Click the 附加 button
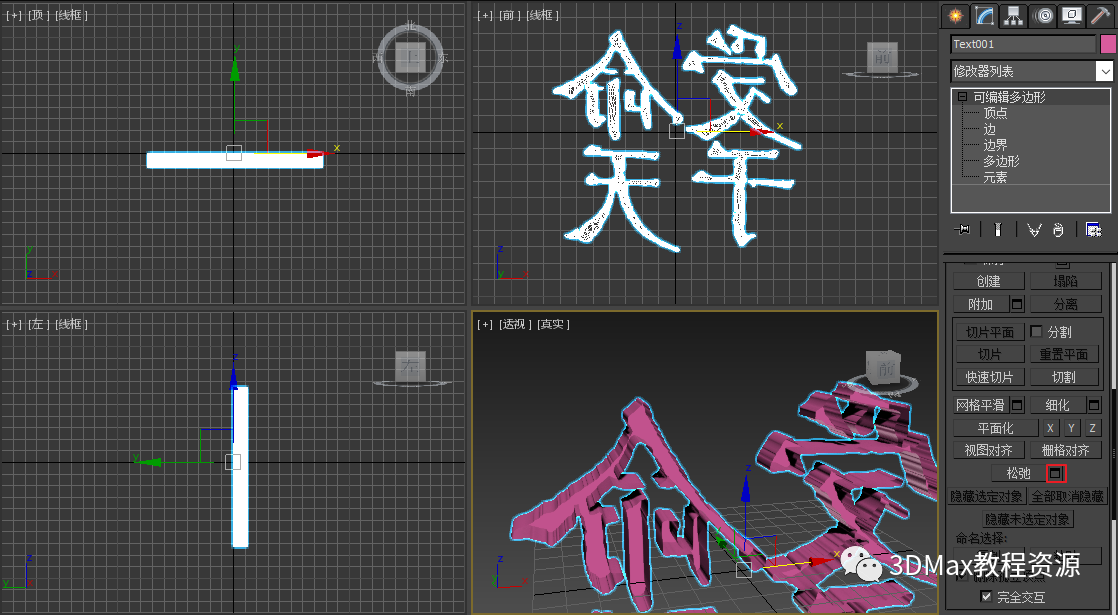This screenshot has width=1118, height=615. (x=981, y=304)
